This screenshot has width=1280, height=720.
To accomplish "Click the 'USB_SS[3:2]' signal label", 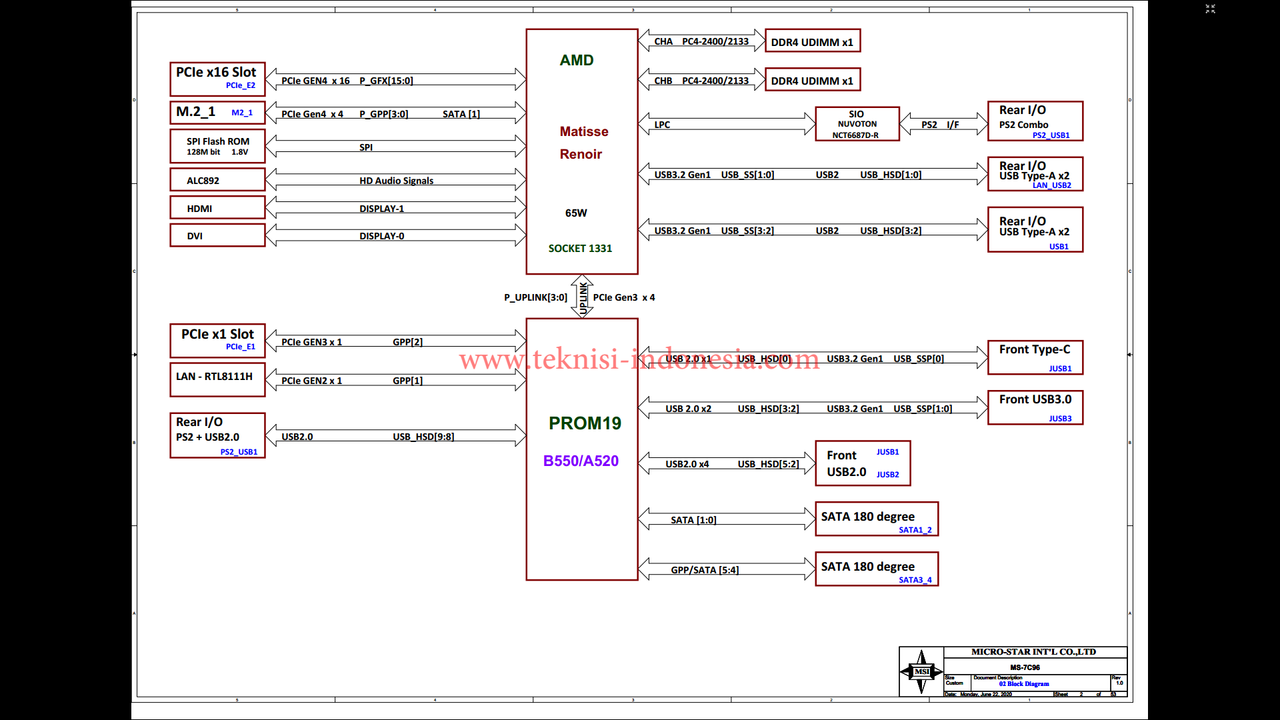I will [x=747, y=231].
